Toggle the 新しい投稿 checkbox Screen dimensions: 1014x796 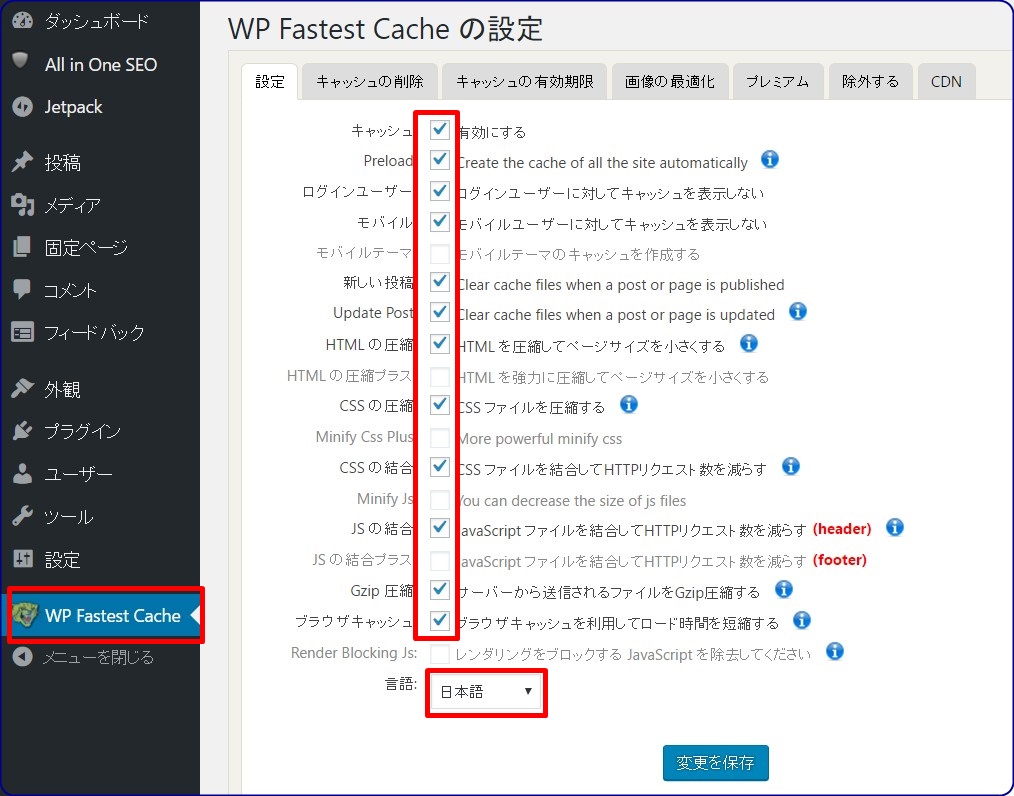(440, 282)
